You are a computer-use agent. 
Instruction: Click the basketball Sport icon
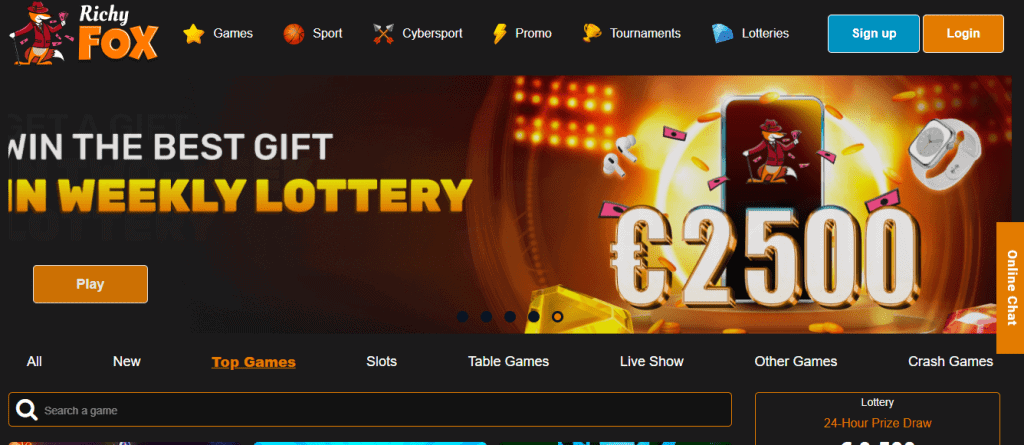294,33
